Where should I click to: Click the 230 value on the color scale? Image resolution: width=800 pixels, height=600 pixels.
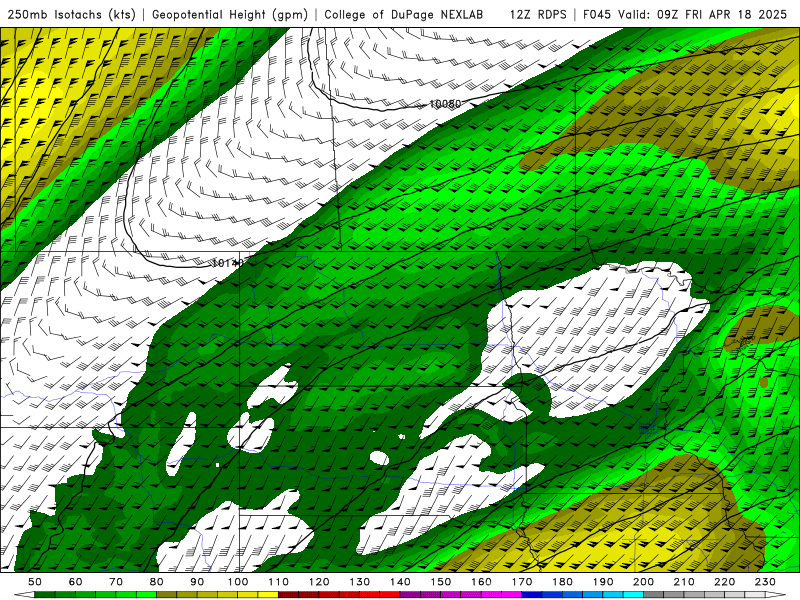point(765,582)
